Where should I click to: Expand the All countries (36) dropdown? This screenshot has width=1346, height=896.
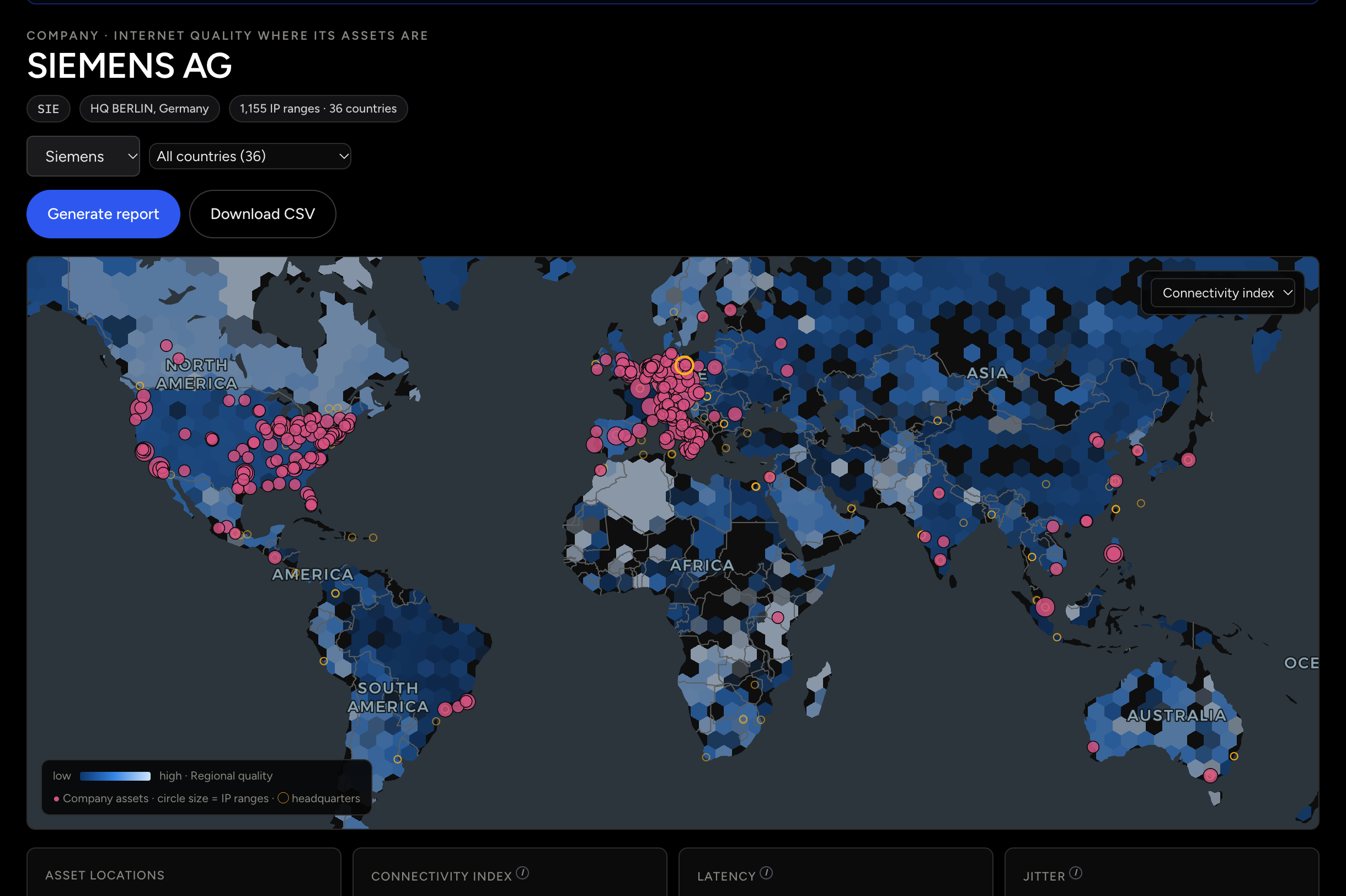(250, 156)
